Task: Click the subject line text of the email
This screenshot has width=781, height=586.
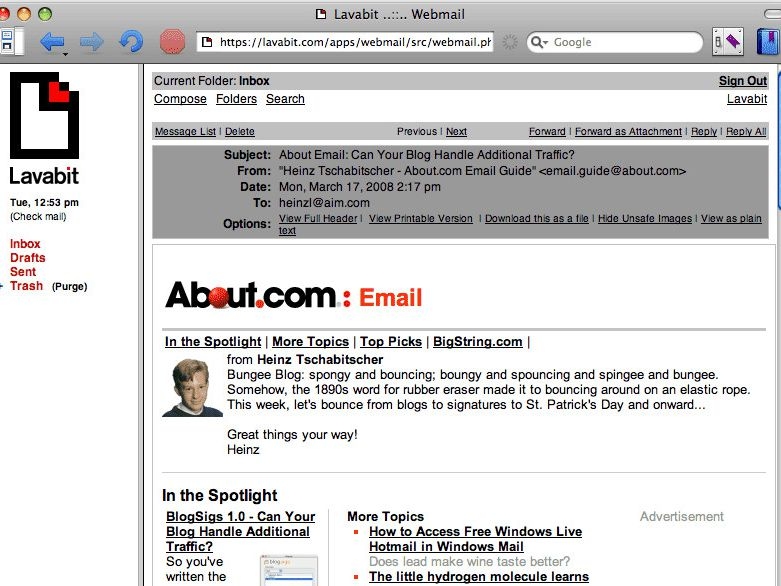Action: 426,155
